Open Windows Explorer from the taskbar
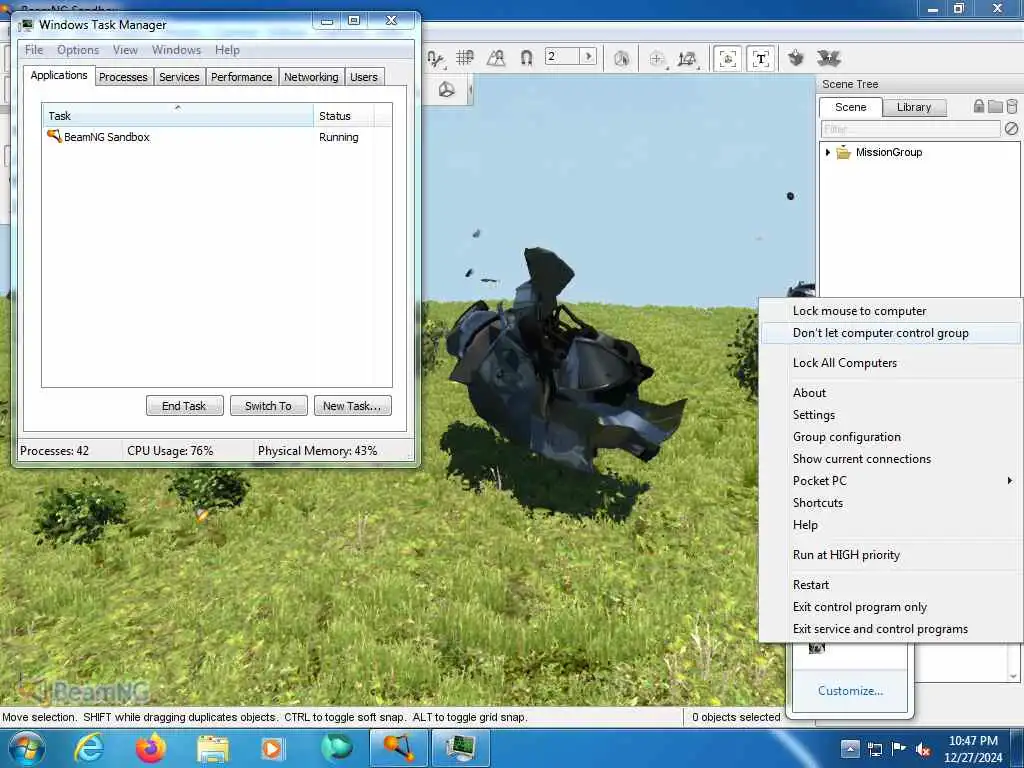This screenshot has width=1024, height=768. coord(213,749)
